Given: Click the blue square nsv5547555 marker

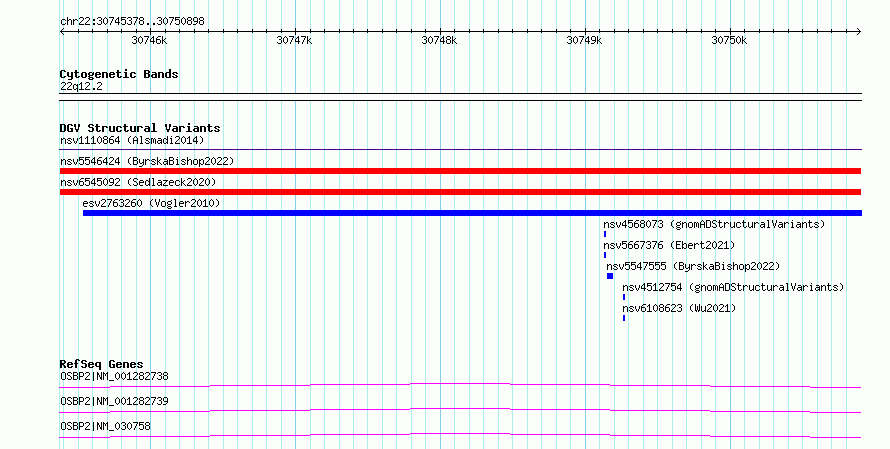Looking at the screenshot, I should 610,276.
